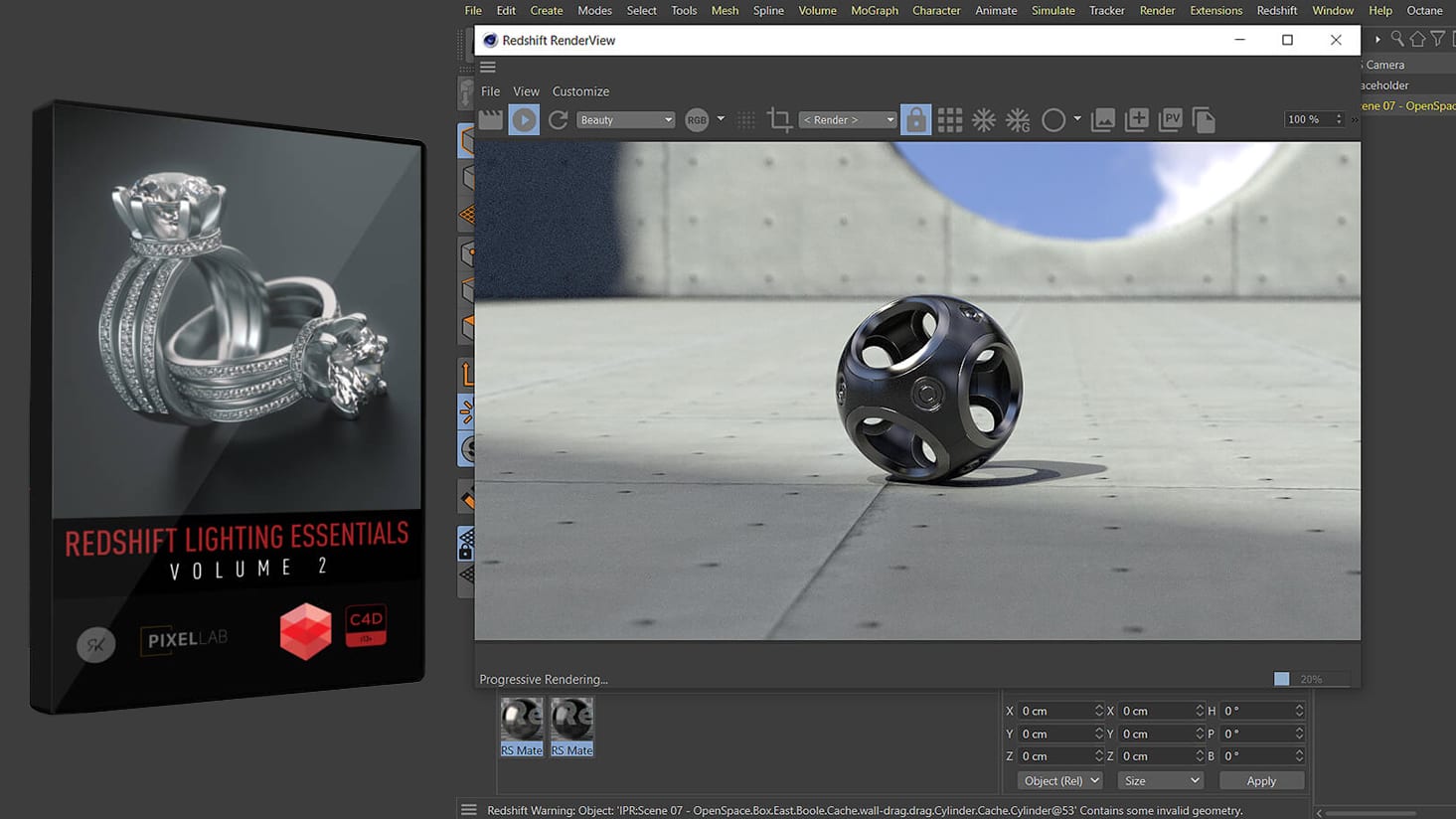This screenshot has width=1456, height=819.
Task: Open the Simulate menu
Action: pos(1053,10)
